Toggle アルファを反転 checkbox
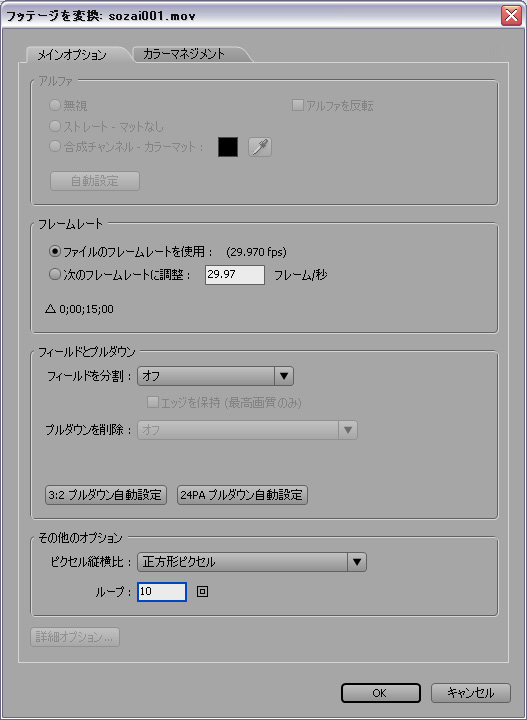The width and height of the screenshot is (527, 720). tap(298, 106)
